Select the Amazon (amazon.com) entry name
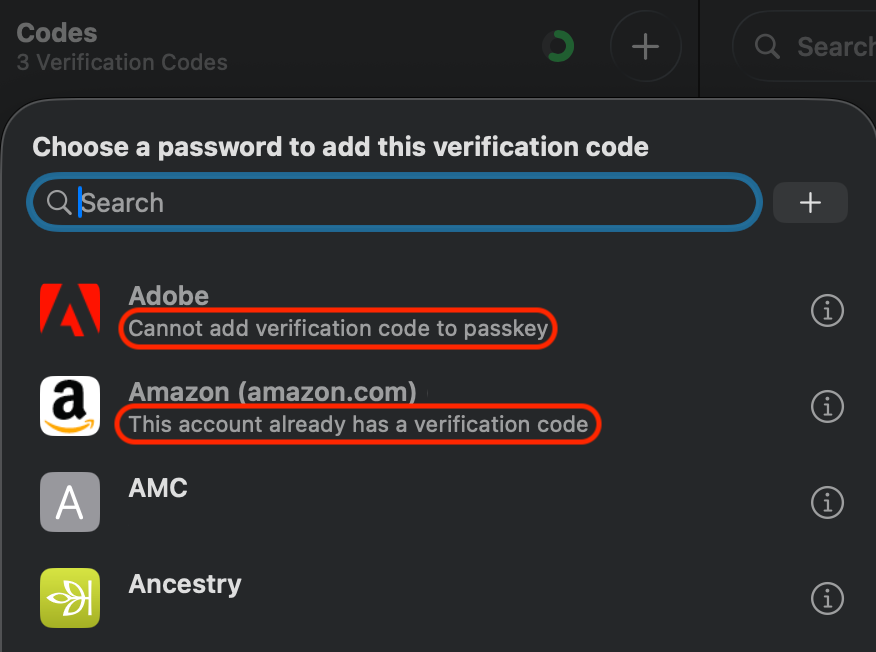This screenshot has height=652, width=876. (272, 391)
